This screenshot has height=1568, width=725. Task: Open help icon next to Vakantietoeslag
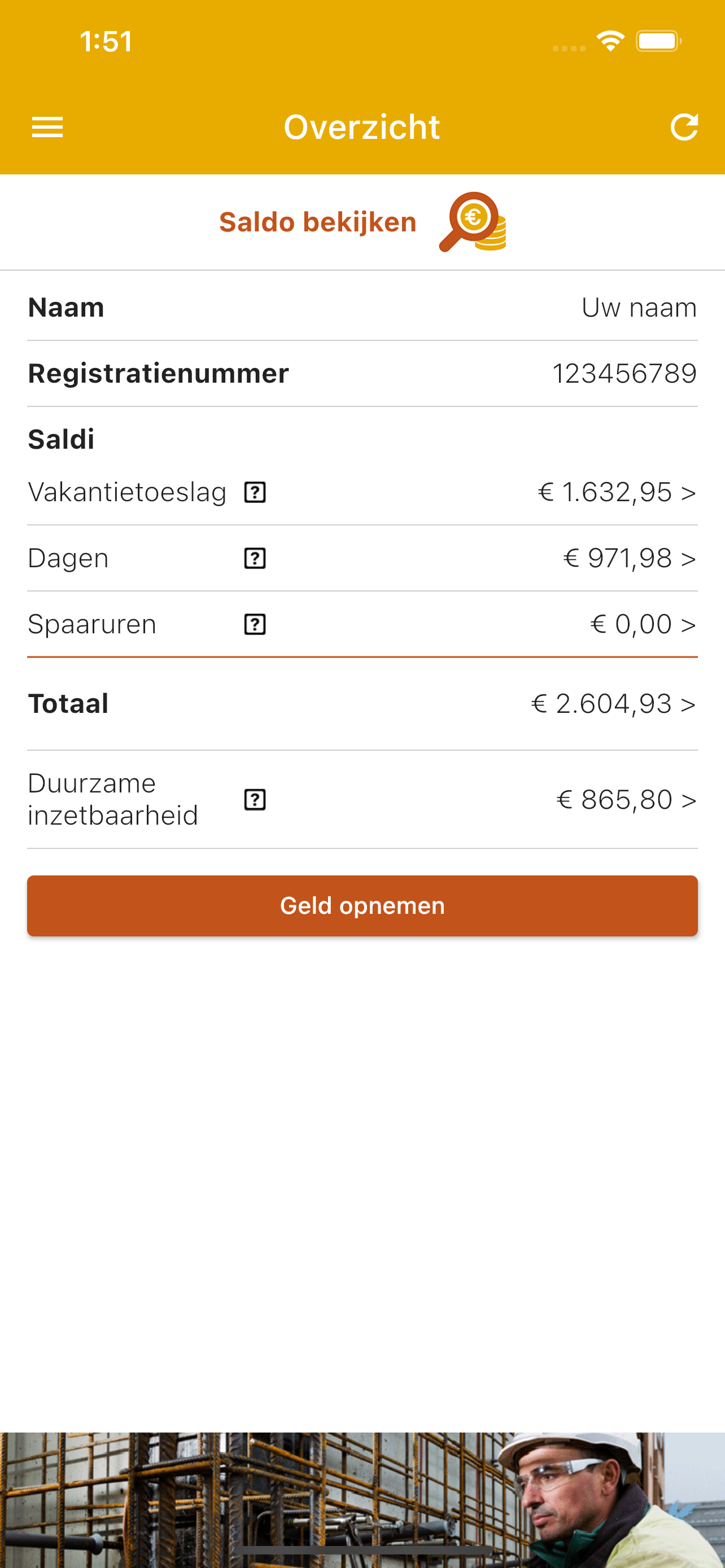255,492
